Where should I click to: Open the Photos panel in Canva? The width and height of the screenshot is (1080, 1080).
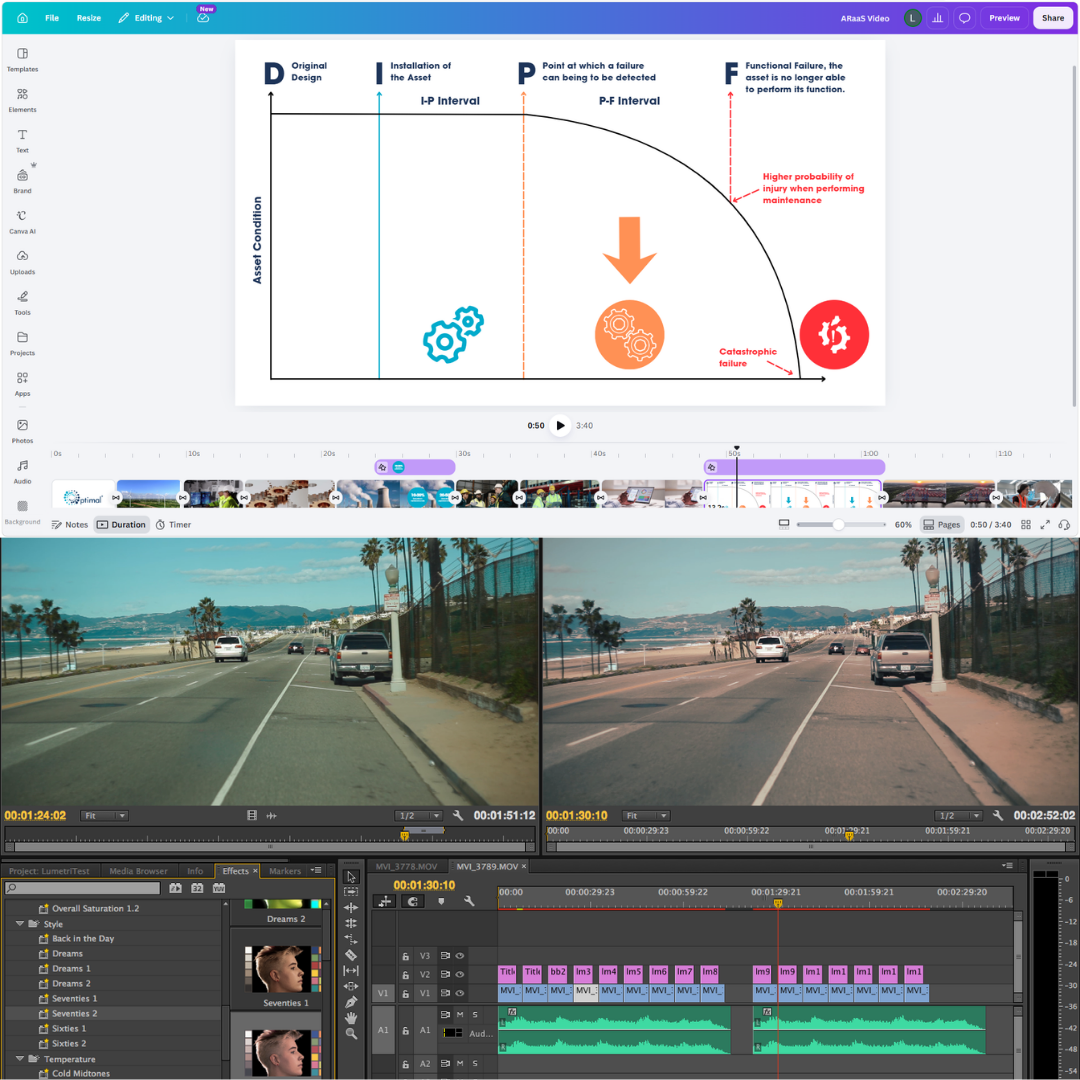pos(22,431)
